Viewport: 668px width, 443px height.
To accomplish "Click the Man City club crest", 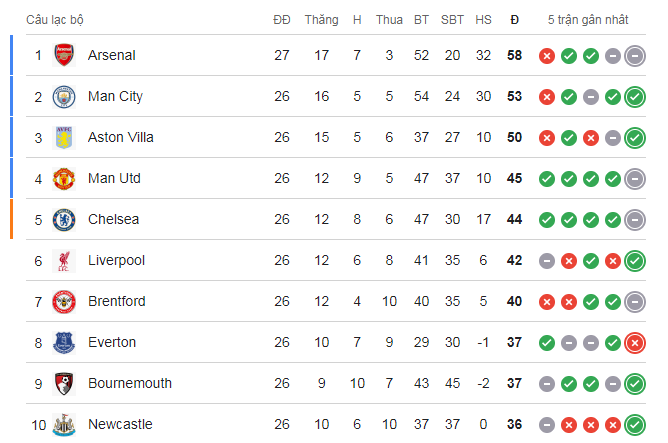I will 65,96.
